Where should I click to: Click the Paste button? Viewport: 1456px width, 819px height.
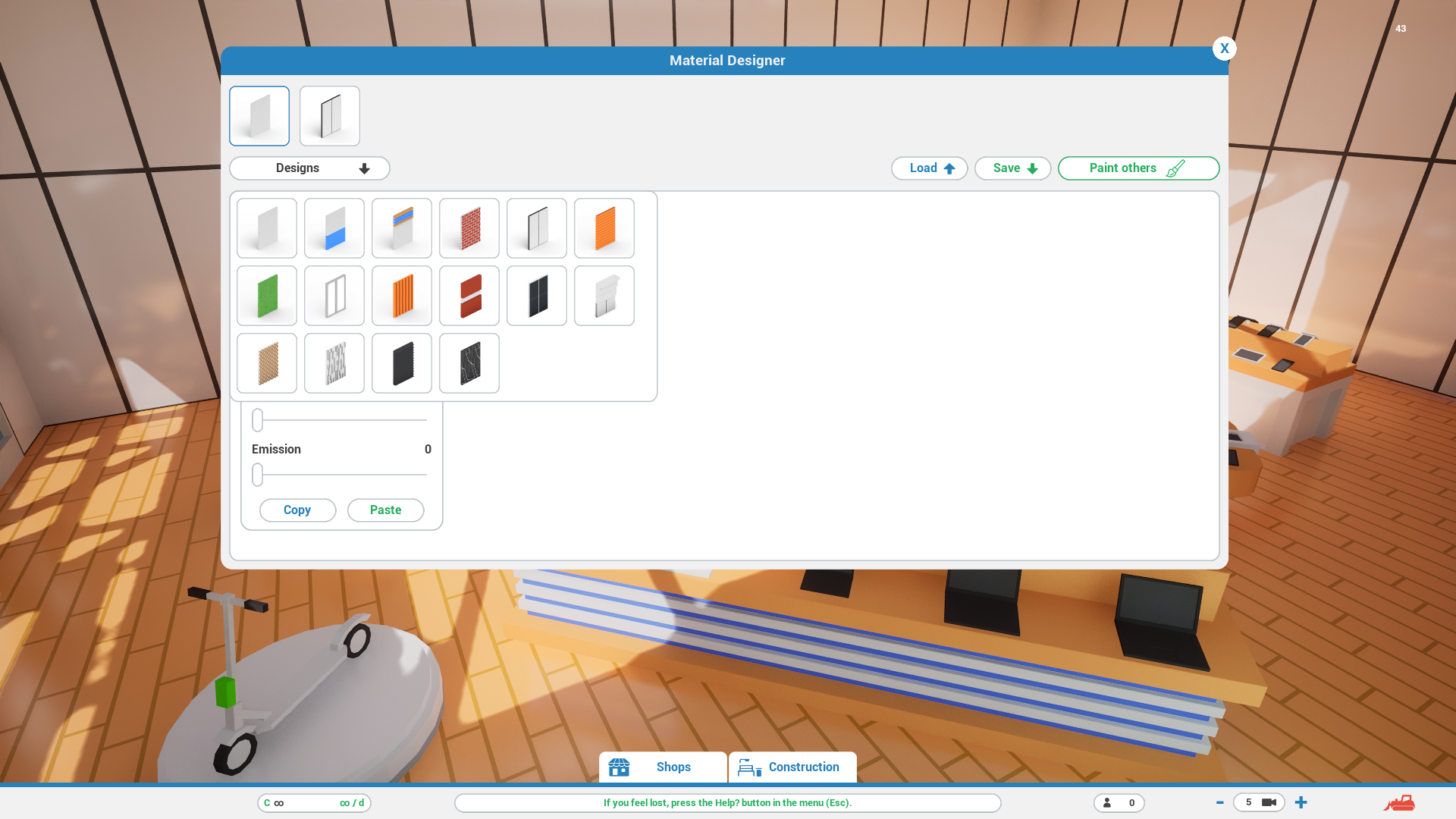click(x=385, y=510)
